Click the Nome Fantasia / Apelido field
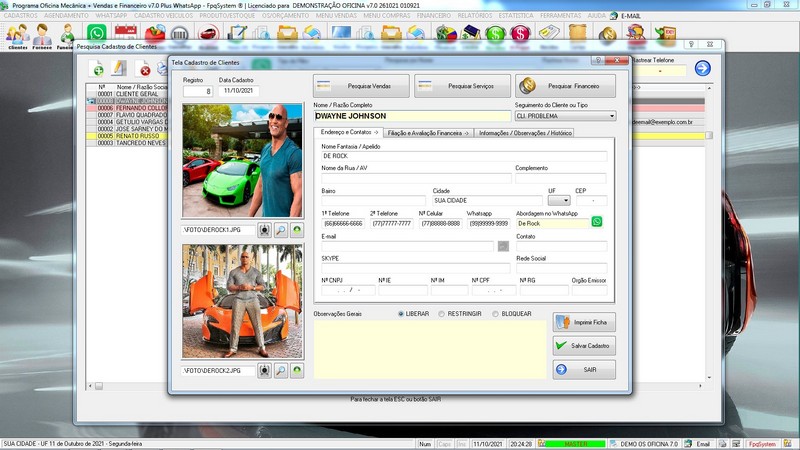Viewport: 800px width, 450px height. 464,156
